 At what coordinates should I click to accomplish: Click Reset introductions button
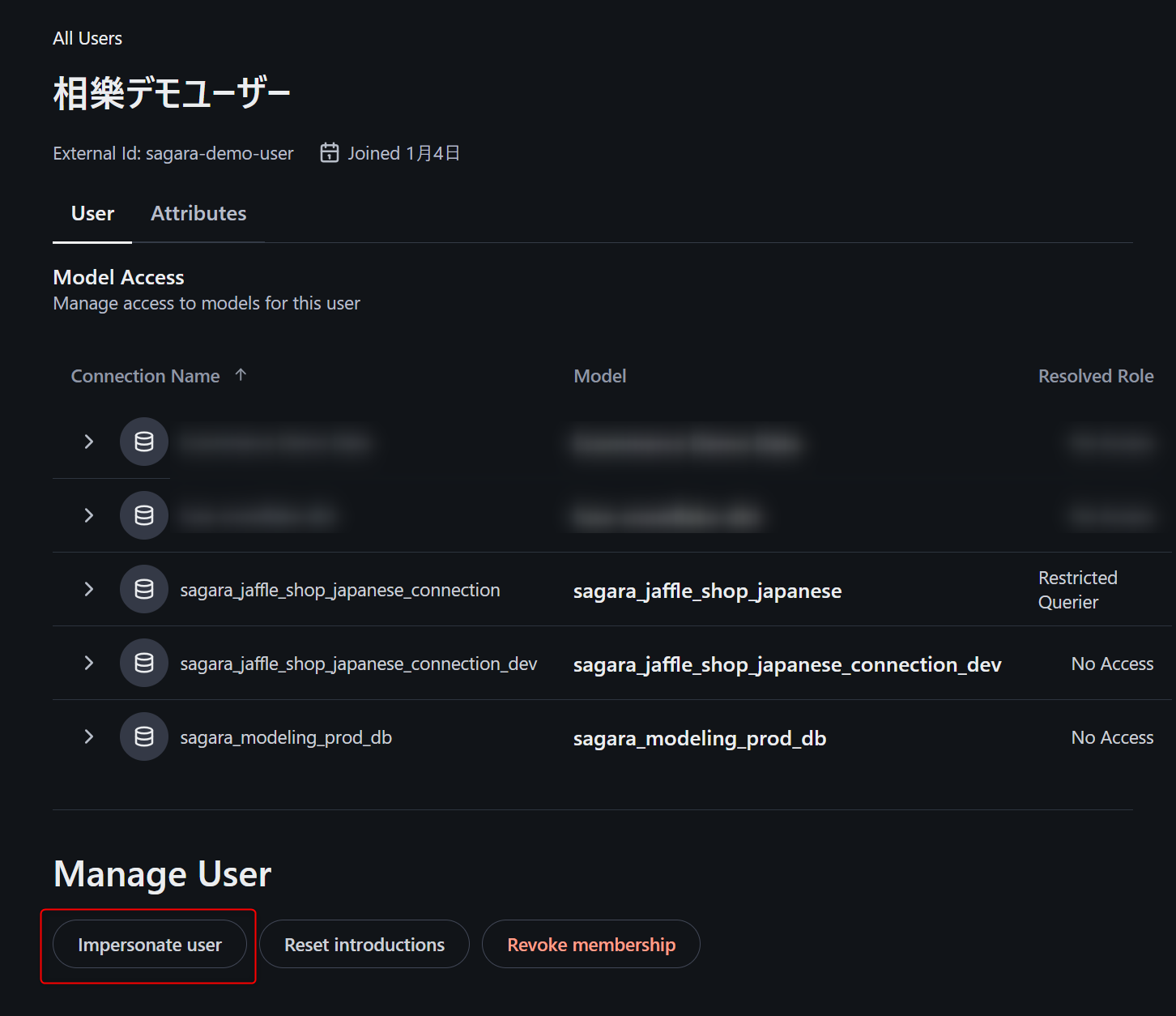(x=364, y=945)
